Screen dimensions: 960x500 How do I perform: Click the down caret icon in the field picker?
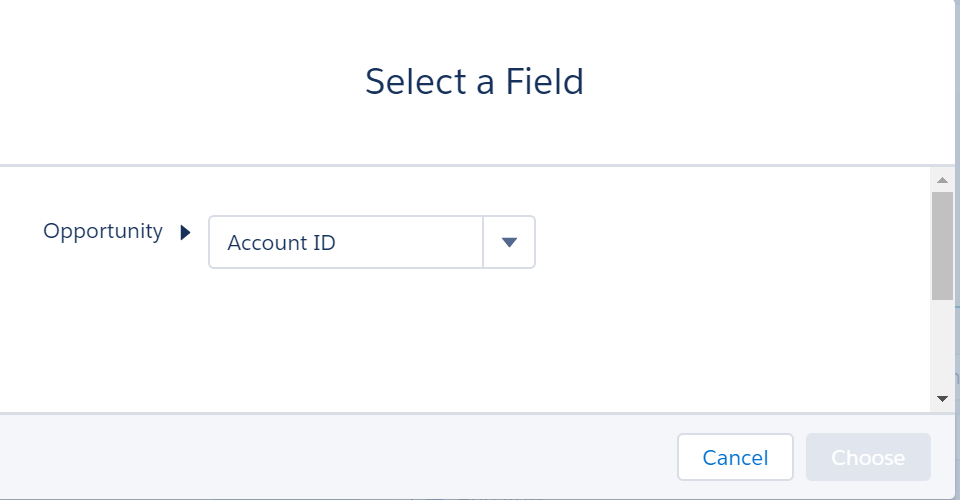tap(509, 242)
